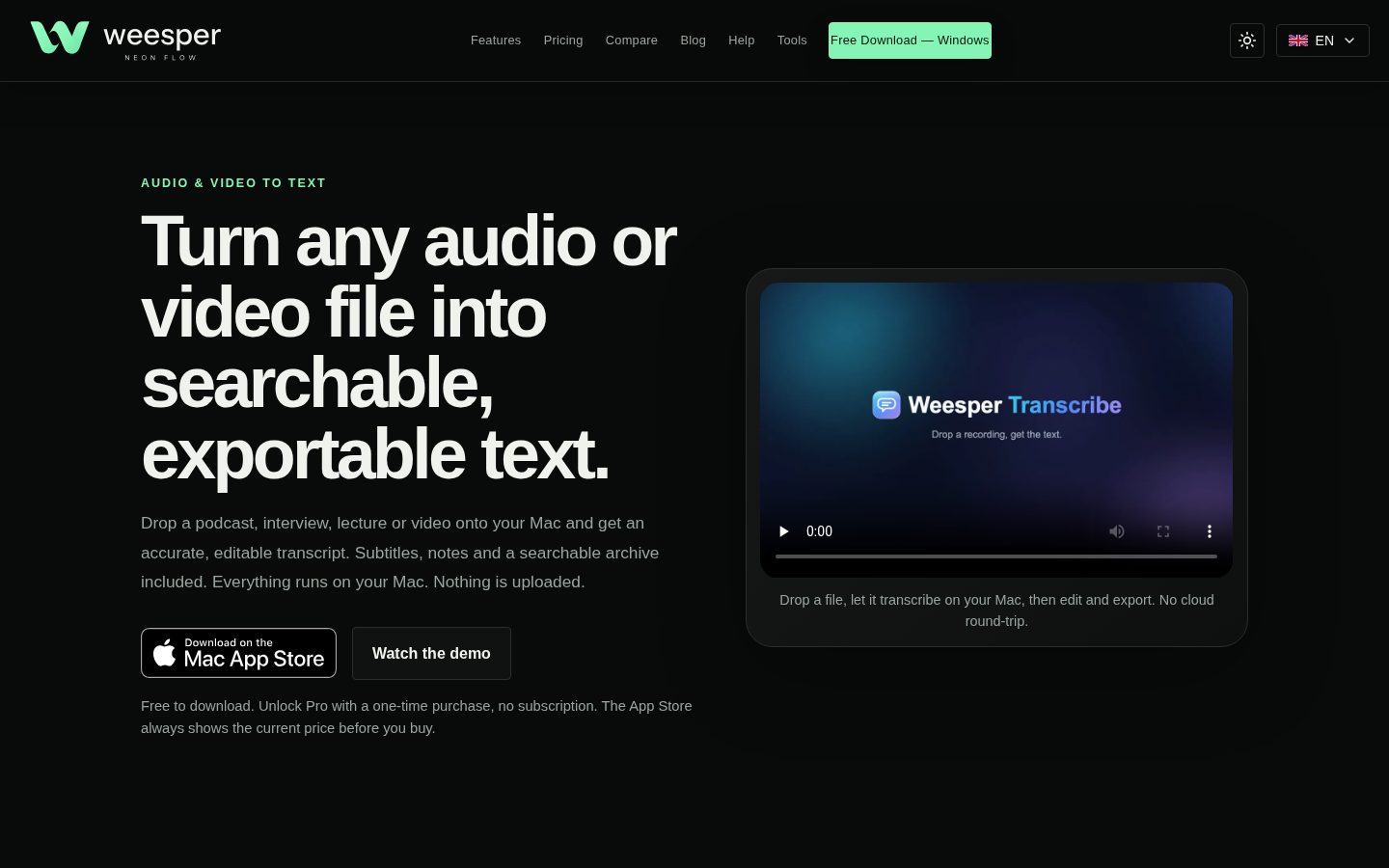Click the Watch the demo button
Screen dimensions: 1389x868
(x=431, y=653)
